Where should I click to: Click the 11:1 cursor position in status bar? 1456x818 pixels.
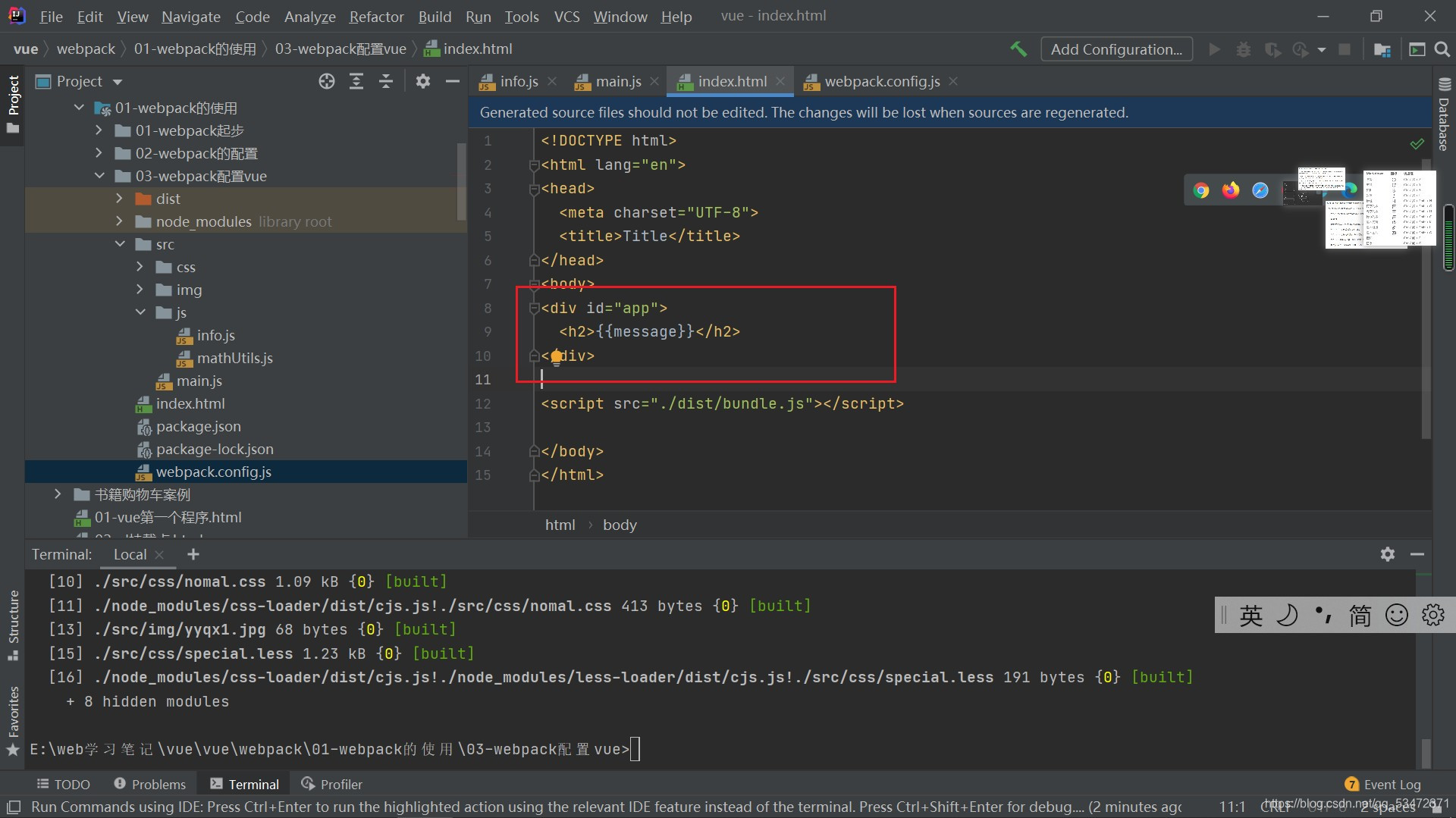click(x=1232, y=807)
